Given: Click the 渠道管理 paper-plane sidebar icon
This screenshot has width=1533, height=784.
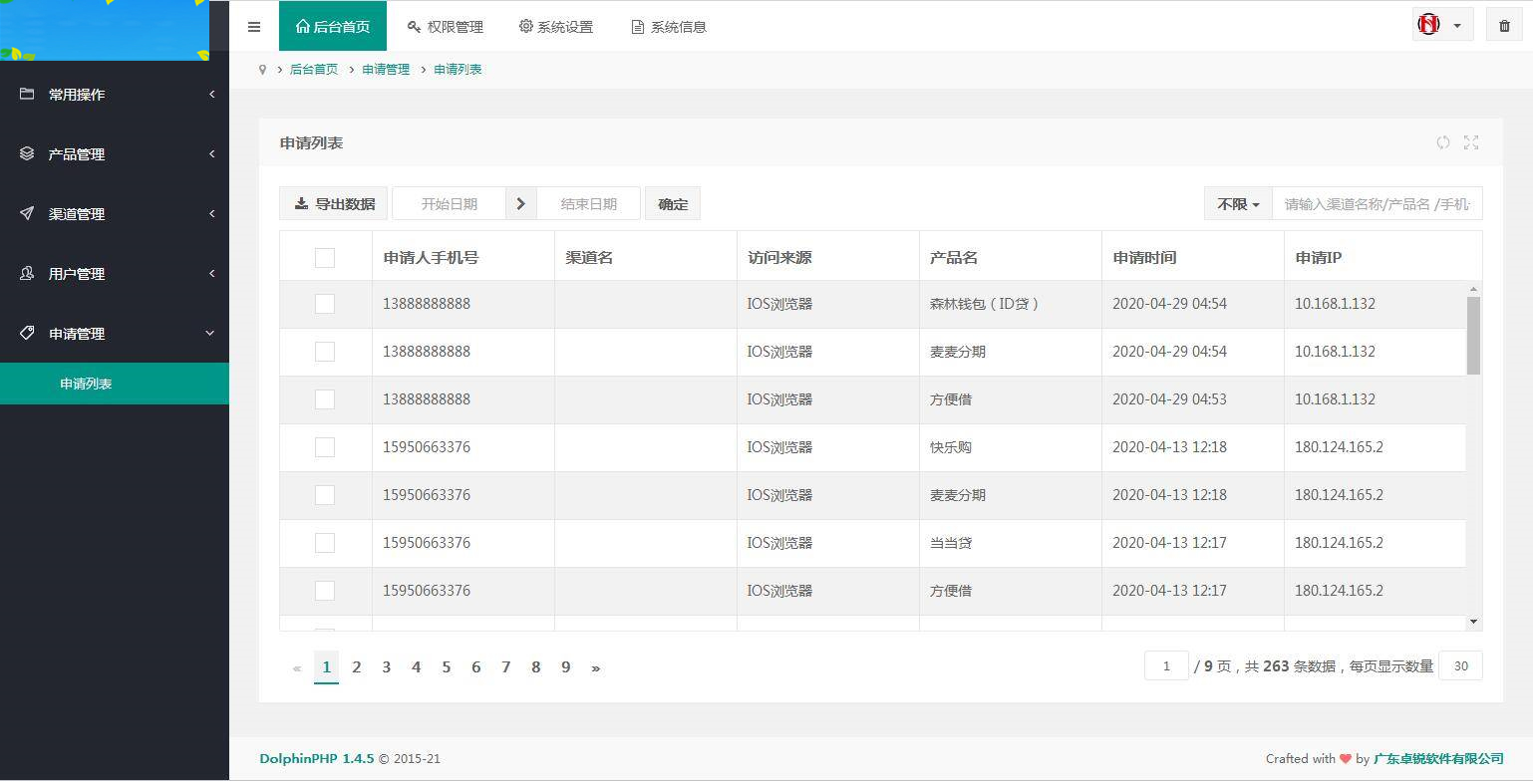Looking at the screenshot, I should coord(25,213).
